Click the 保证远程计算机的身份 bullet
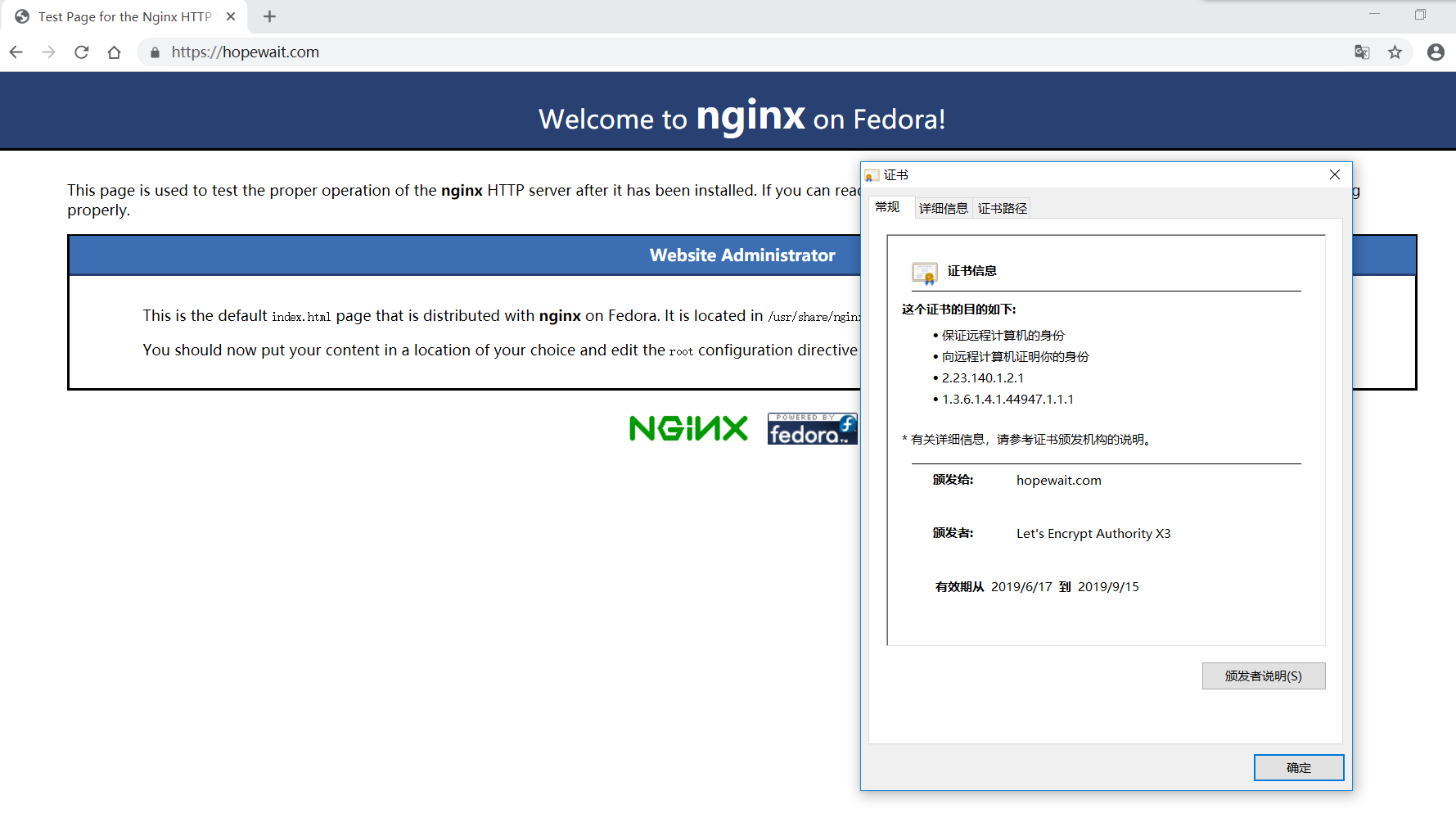Screen dimensions: 1456x818 1003,336
